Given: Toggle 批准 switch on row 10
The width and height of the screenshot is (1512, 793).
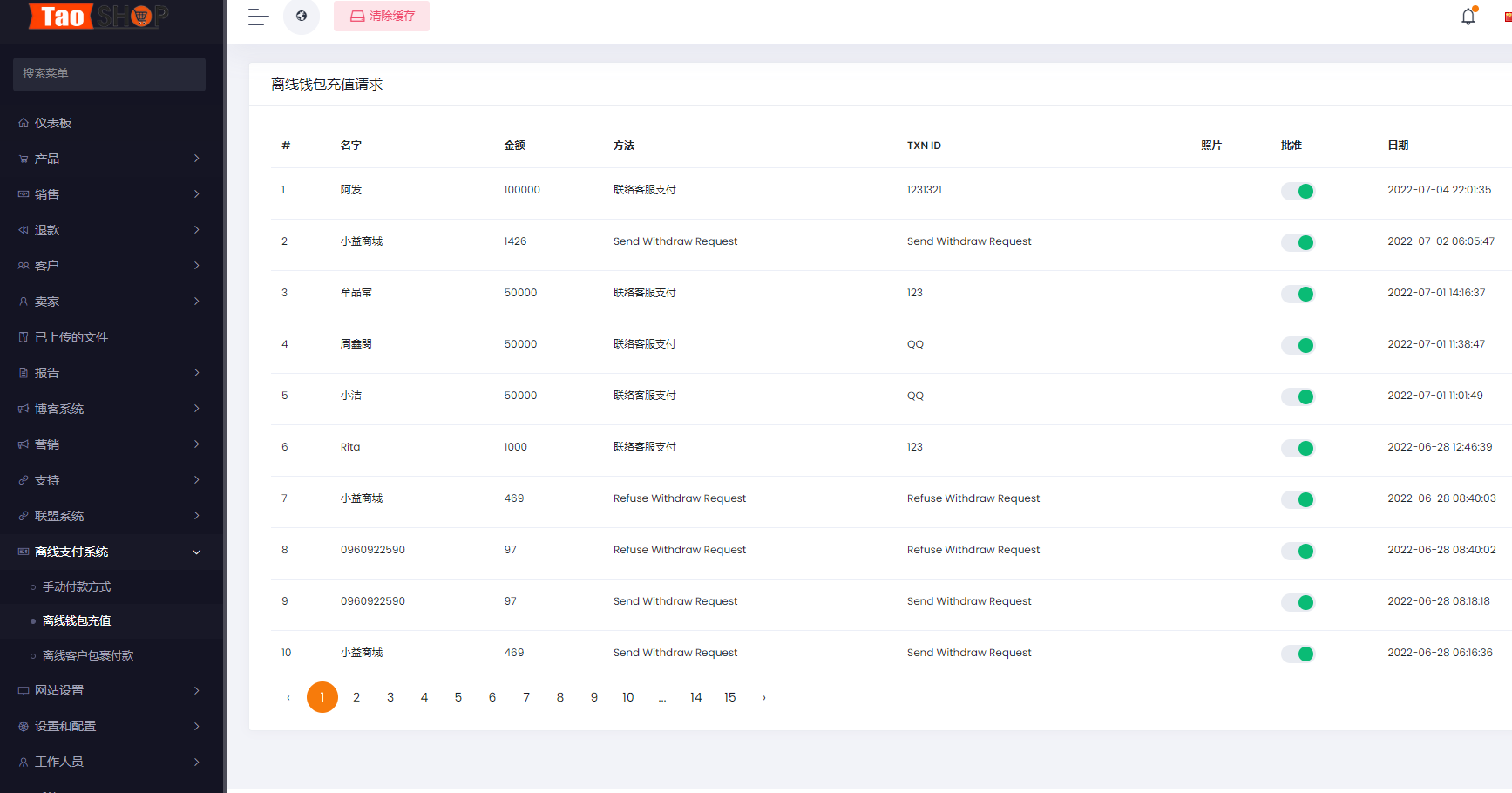Looking at the screenshot, I should 1298,654.
